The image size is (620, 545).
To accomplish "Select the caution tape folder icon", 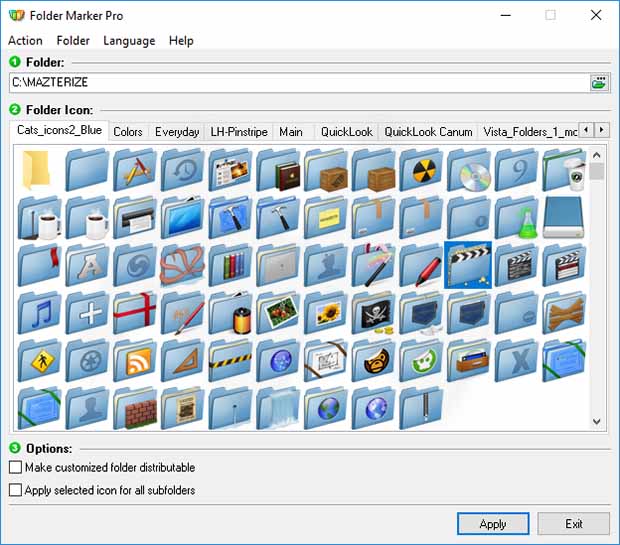I will (229, 360).
